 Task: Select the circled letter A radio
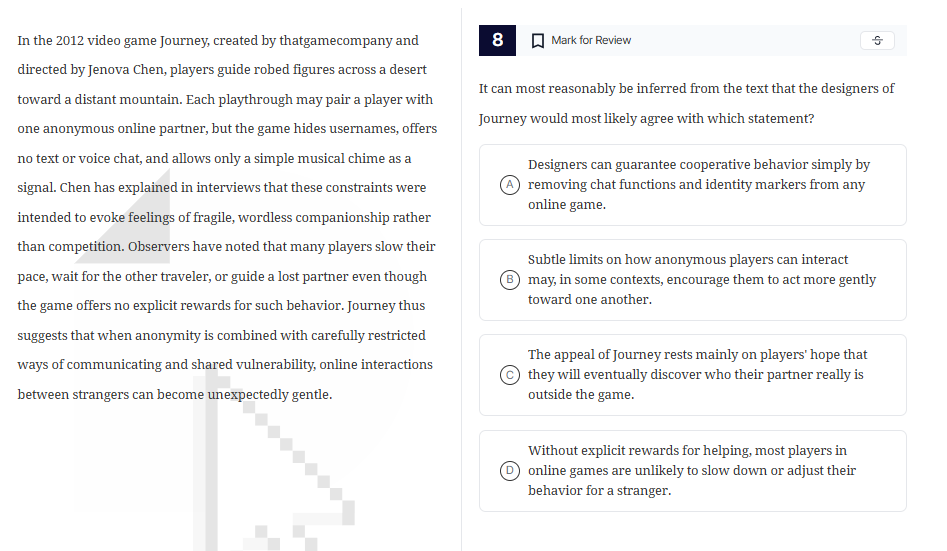click(510, 185)
